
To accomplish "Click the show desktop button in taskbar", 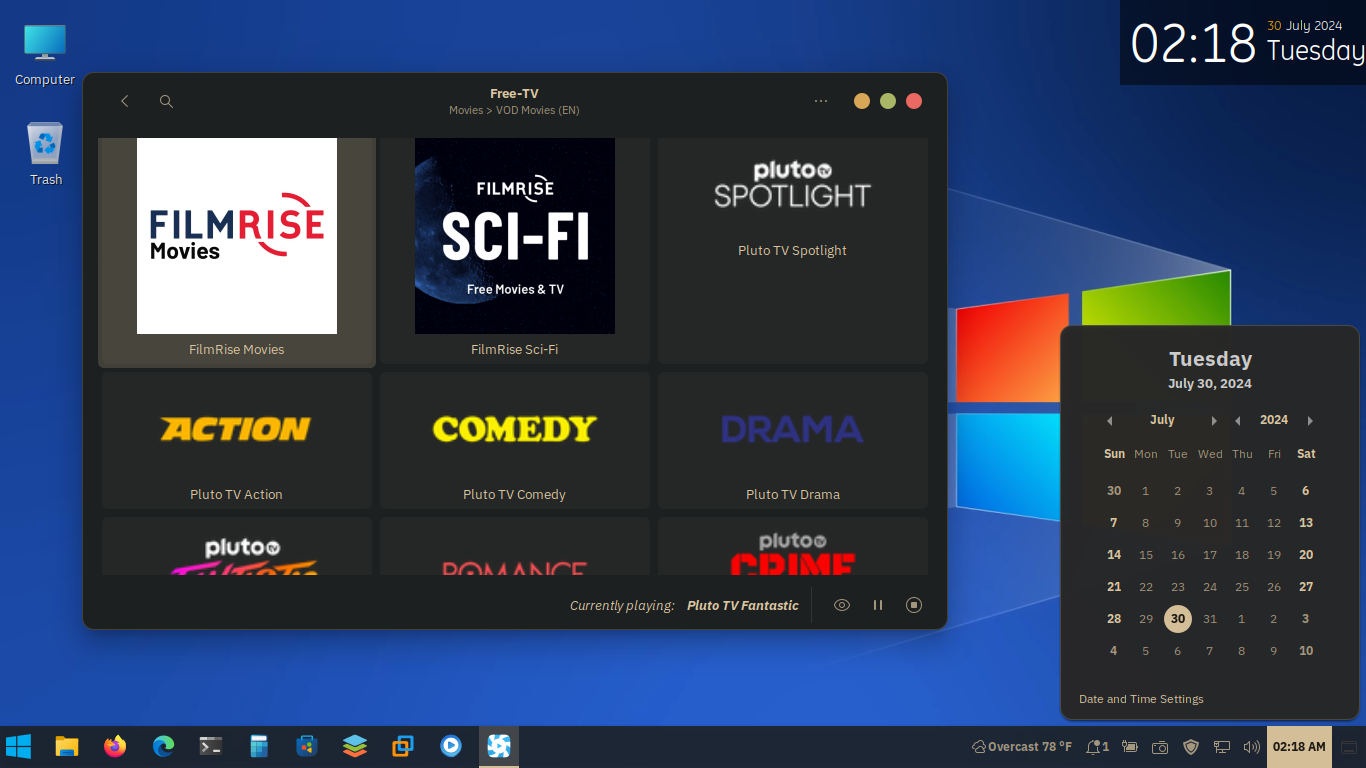I will click(1349, 747).
